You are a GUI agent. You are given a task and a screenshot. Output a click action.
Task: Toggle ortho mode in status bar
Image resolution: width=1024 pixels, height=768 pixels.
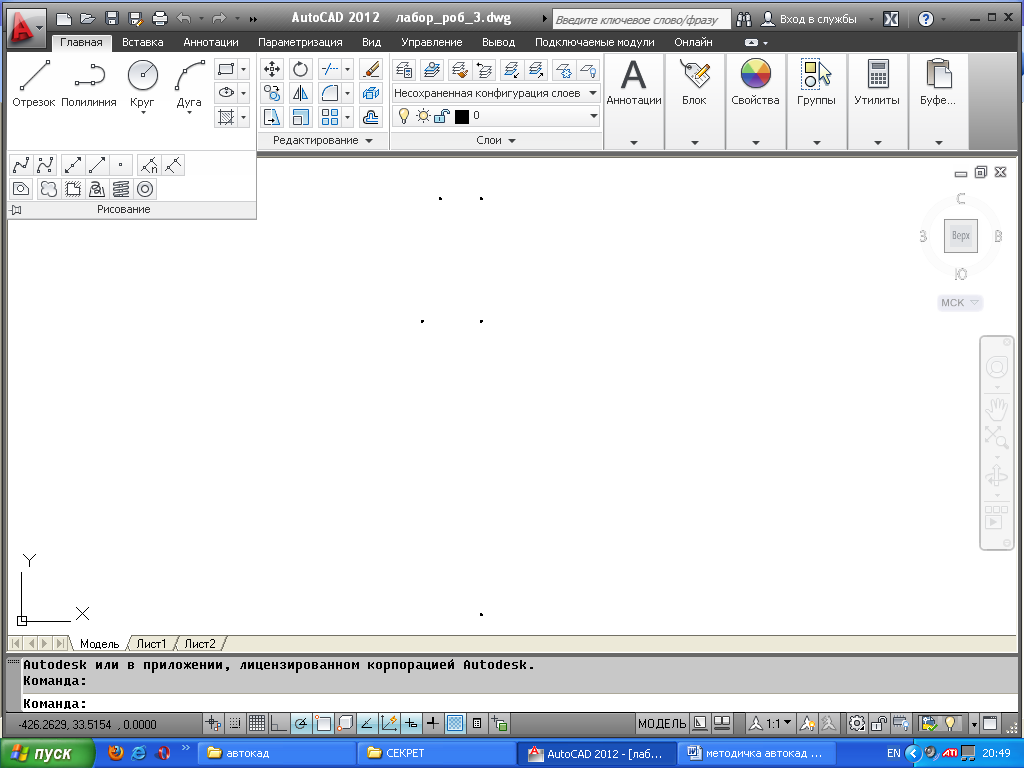tap(279, 723)
